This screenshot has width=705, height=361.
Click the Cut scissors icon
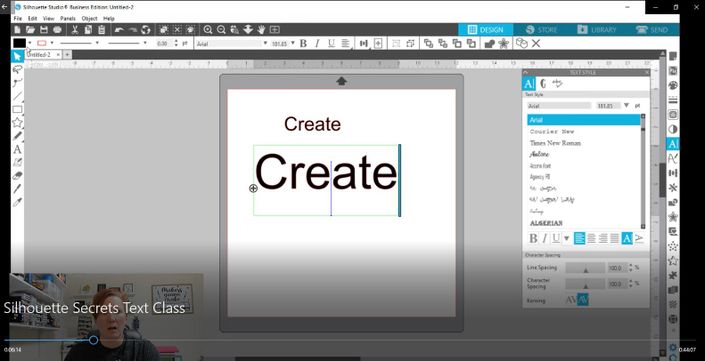(75, 30)
